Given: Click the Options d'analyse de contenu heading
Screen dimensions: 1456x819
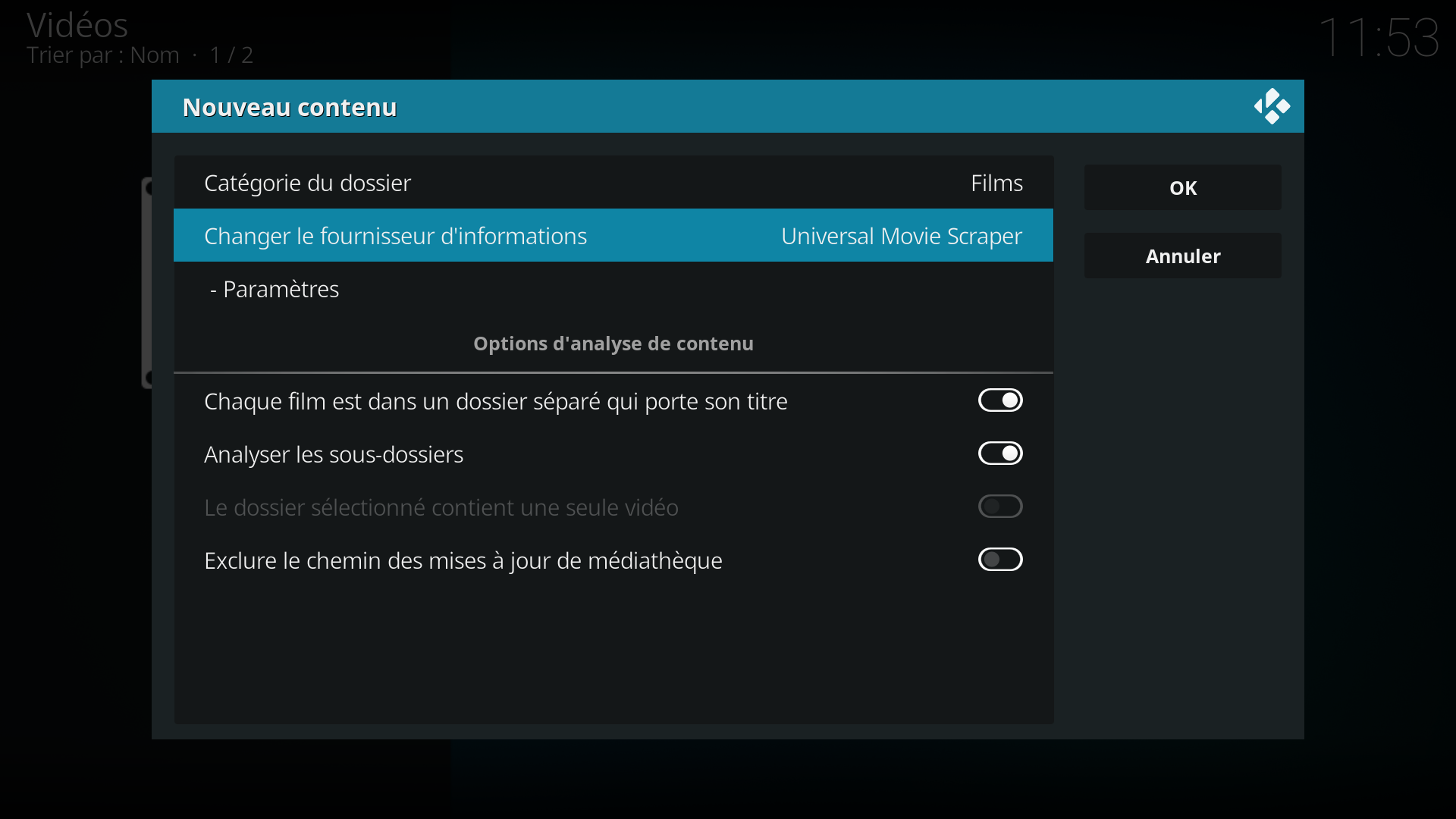Looking at the screenshot, I should [x=613, y=344].
